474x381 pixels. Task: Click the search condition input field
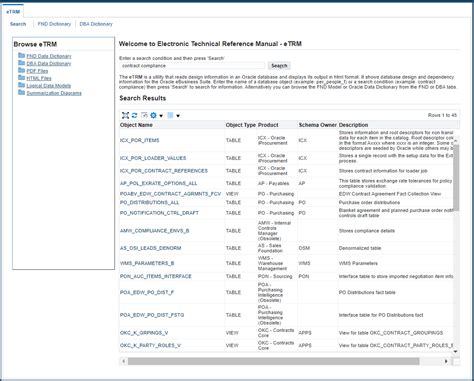pyautogui.click(x=192, y=66)
